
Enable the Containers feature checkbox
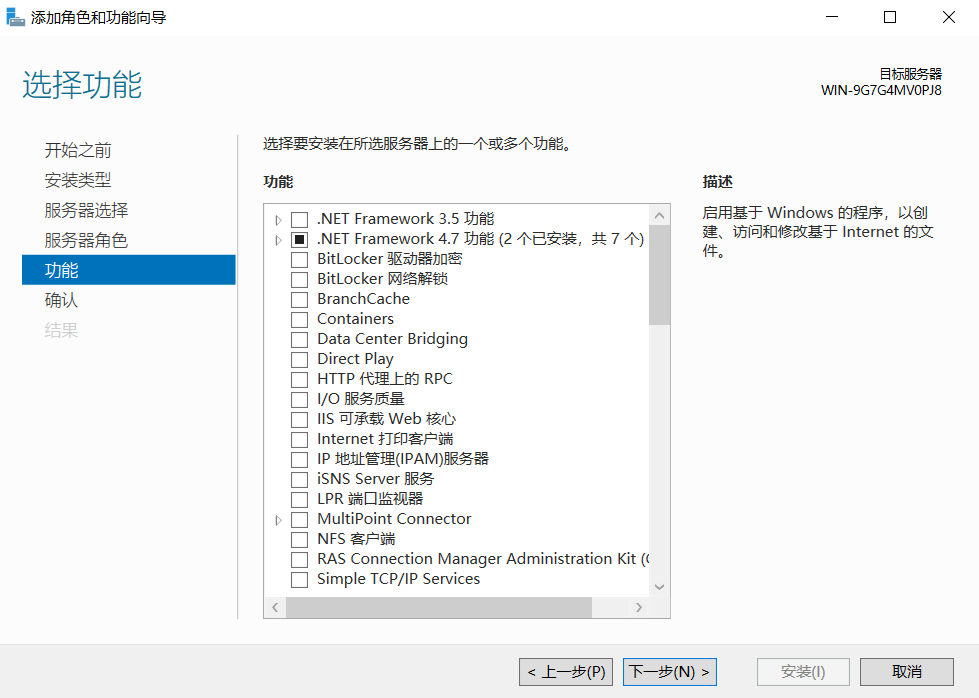coord(300,320)
